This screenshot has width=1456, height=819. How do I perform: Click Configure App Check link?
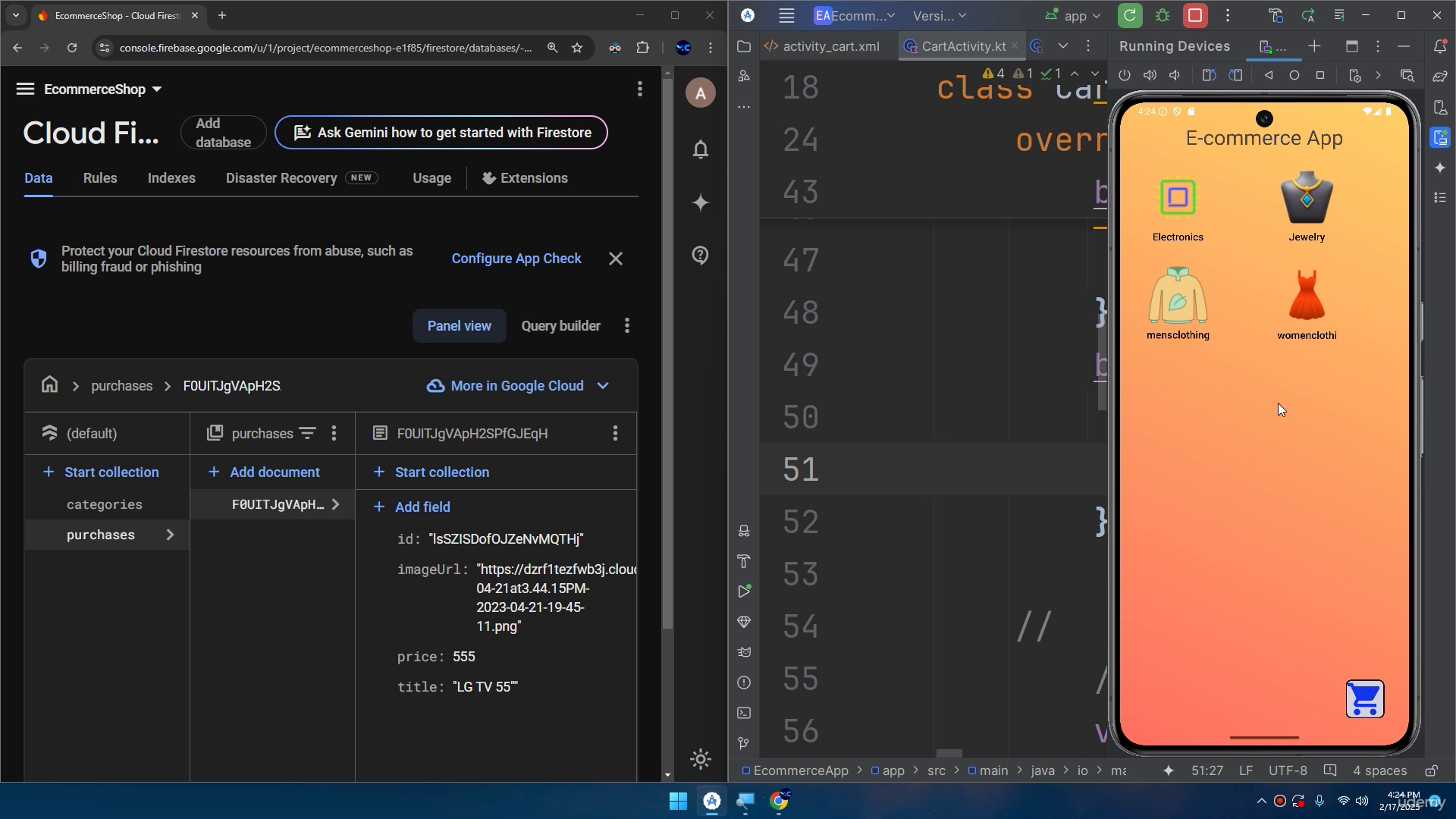coord(516,259)
